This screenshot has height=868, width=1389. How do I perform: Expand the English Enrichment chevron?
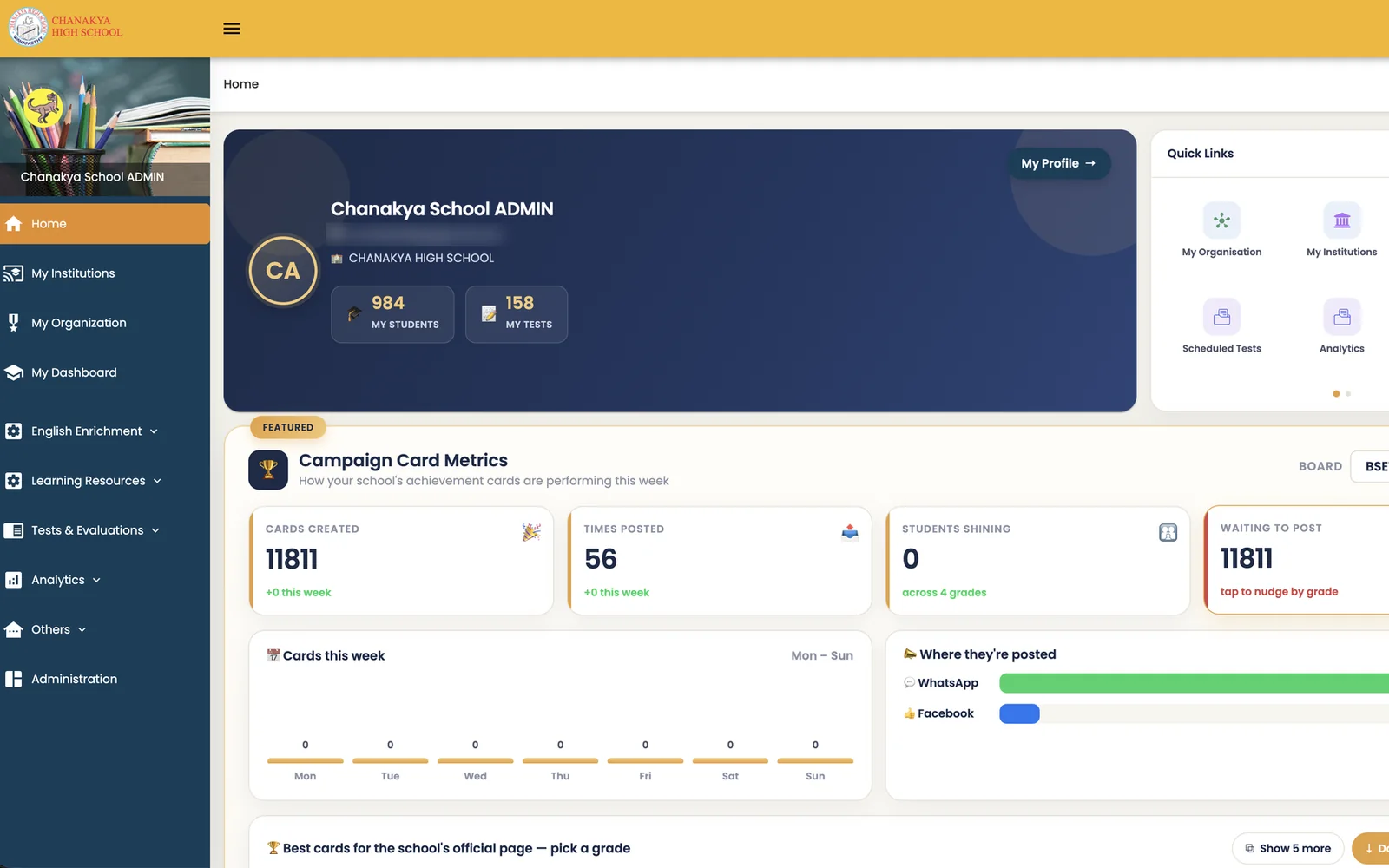click(154, 431)
